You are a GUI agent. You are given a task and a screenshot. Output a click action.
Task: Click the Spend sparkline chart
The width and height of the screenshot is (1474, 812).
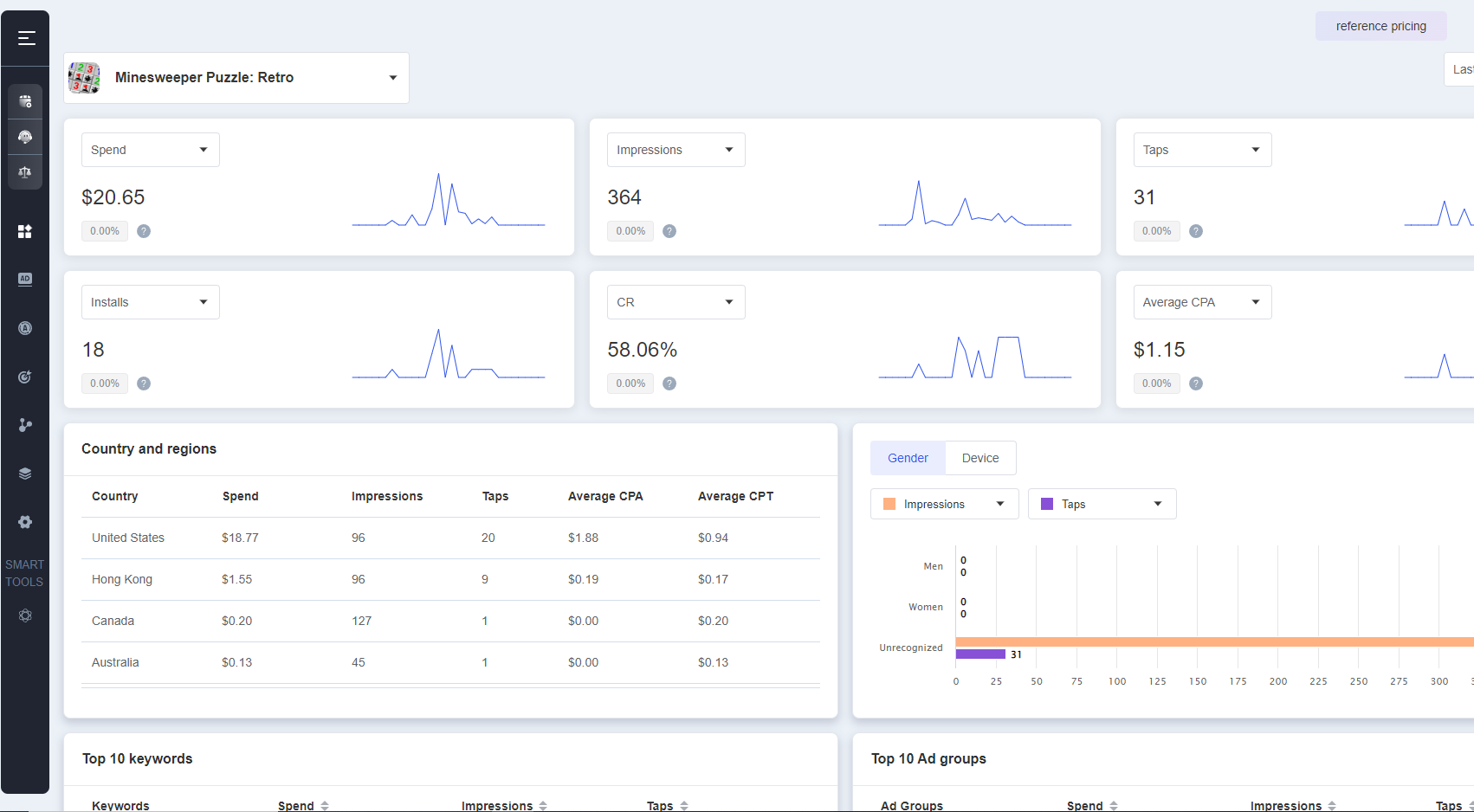[449, 200]
